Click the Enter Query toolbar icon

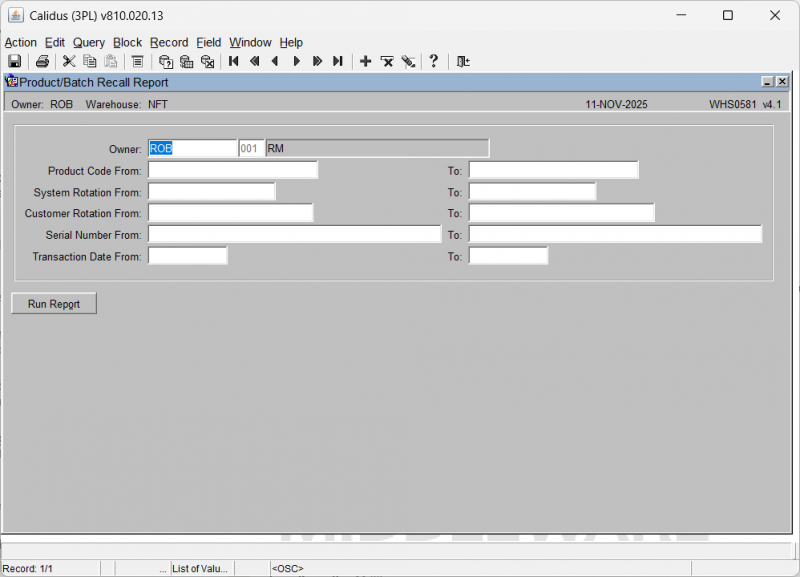click(166, 61)
